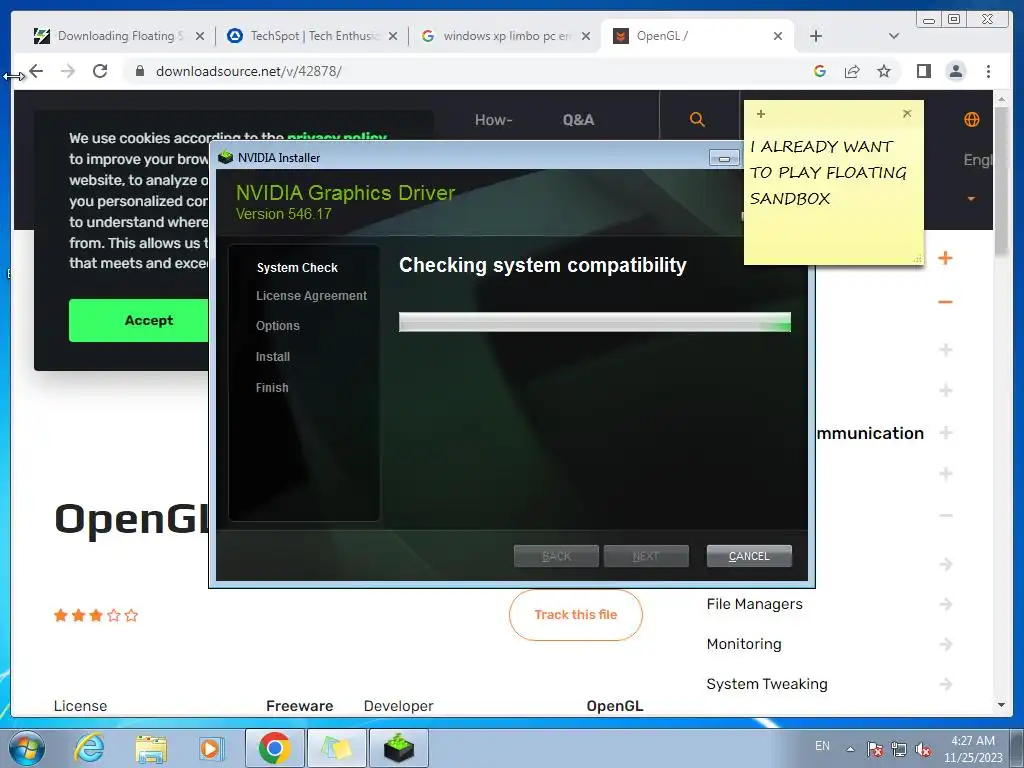This screenshot has height=768, width=1024.
Task: Select the Finish step in installer
Action: [x=272, y=388]
